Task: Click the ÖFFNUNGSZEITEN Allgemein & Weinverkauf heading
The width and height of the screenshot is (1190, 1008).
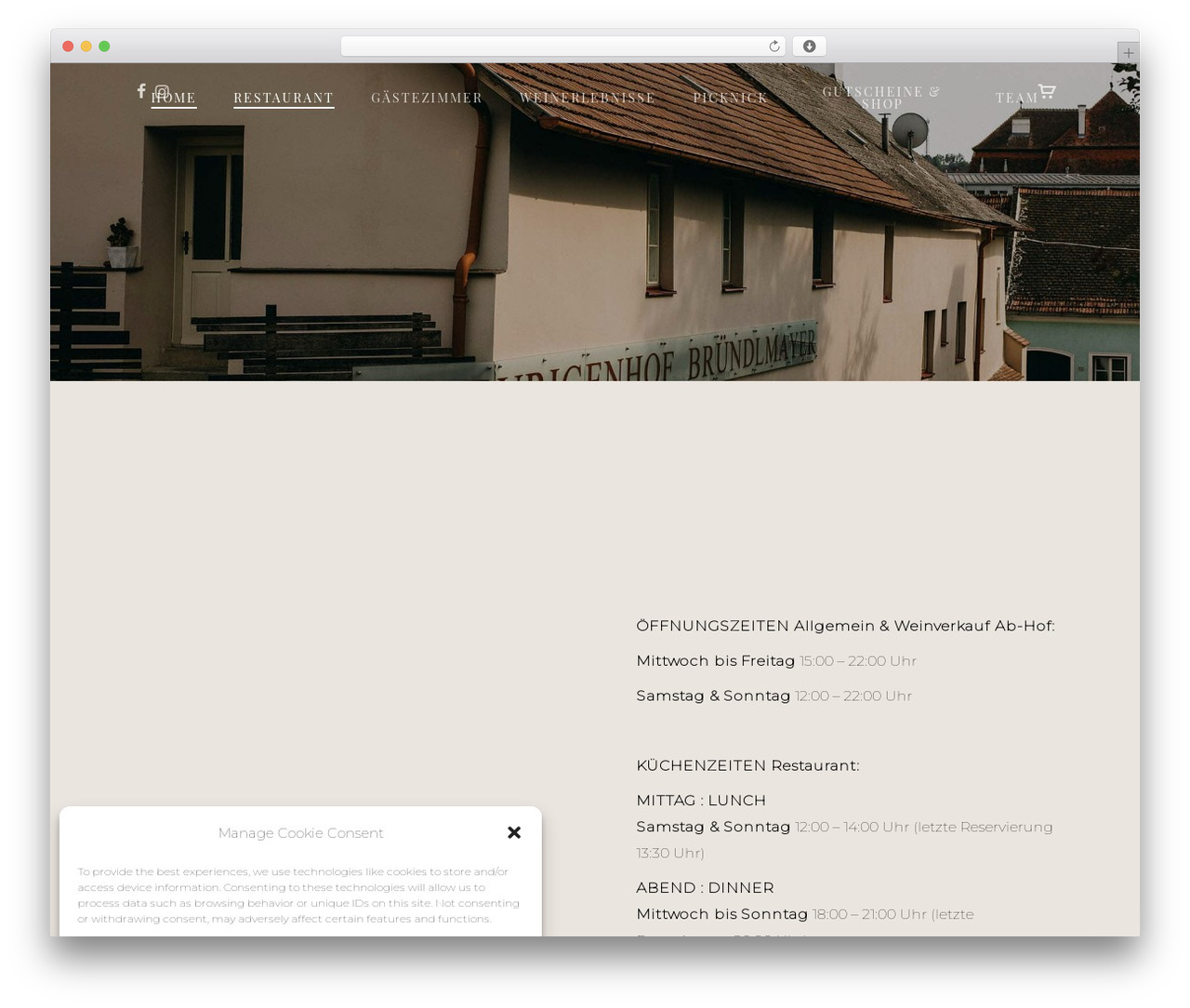Action: (846, 626)
